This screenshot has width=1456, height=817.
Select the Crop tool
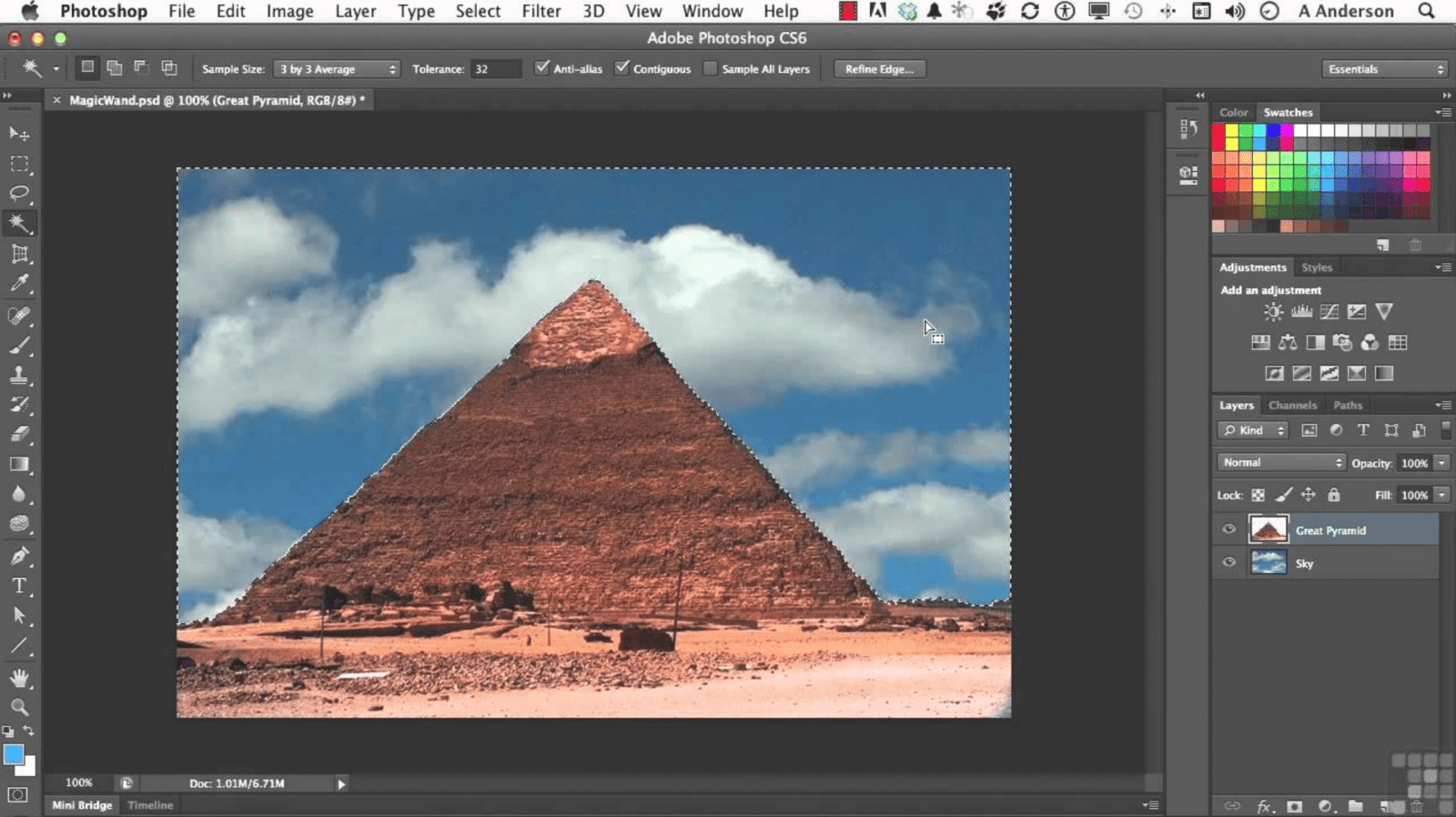tap(19, 254)
